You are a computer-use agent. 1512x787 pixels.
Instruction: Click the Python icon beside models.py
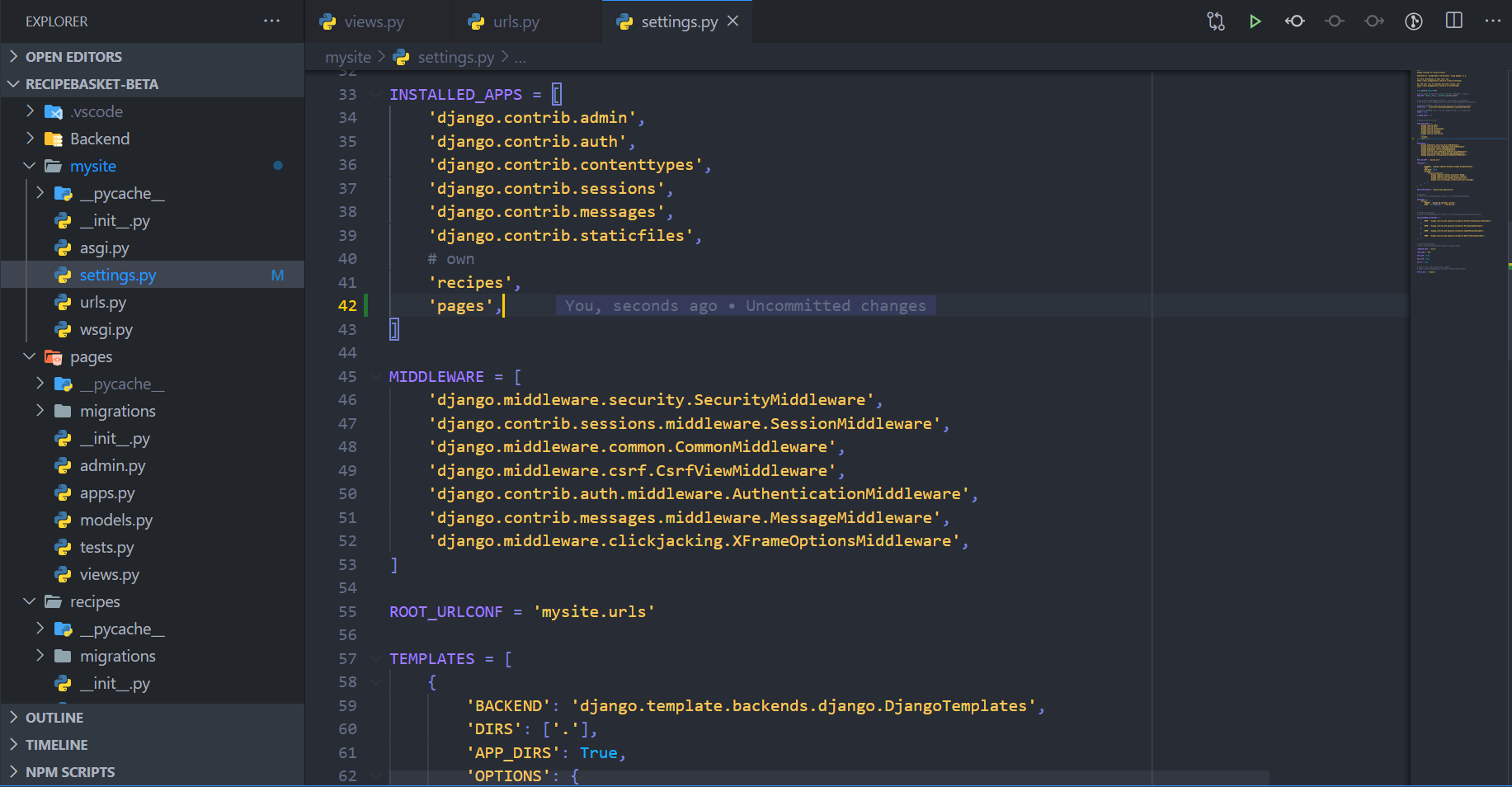pos(64,520)
